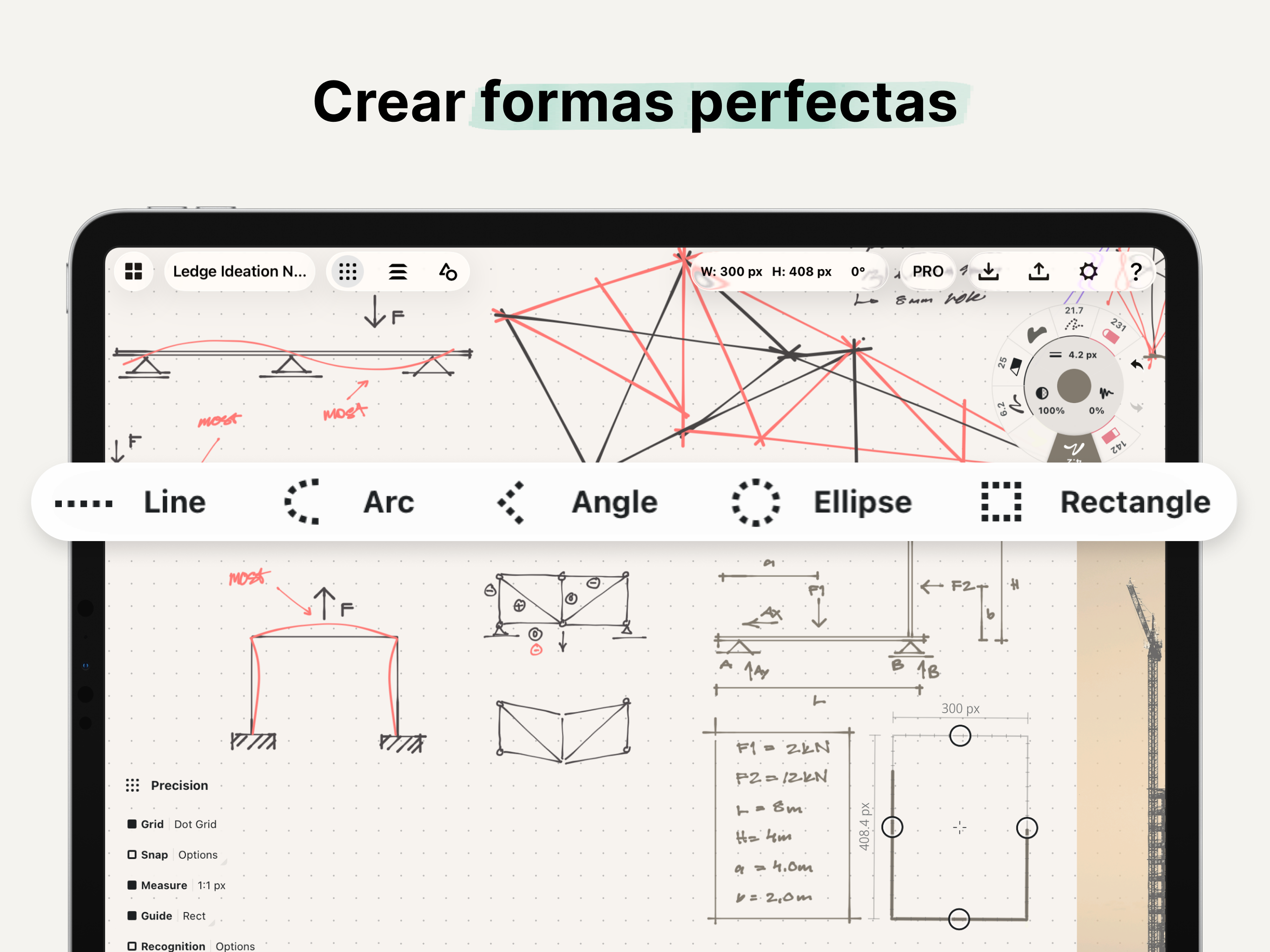Open Guide Rect type dropdown
This screenshot has width=1270, height=952.
click(x=194, y=916)
